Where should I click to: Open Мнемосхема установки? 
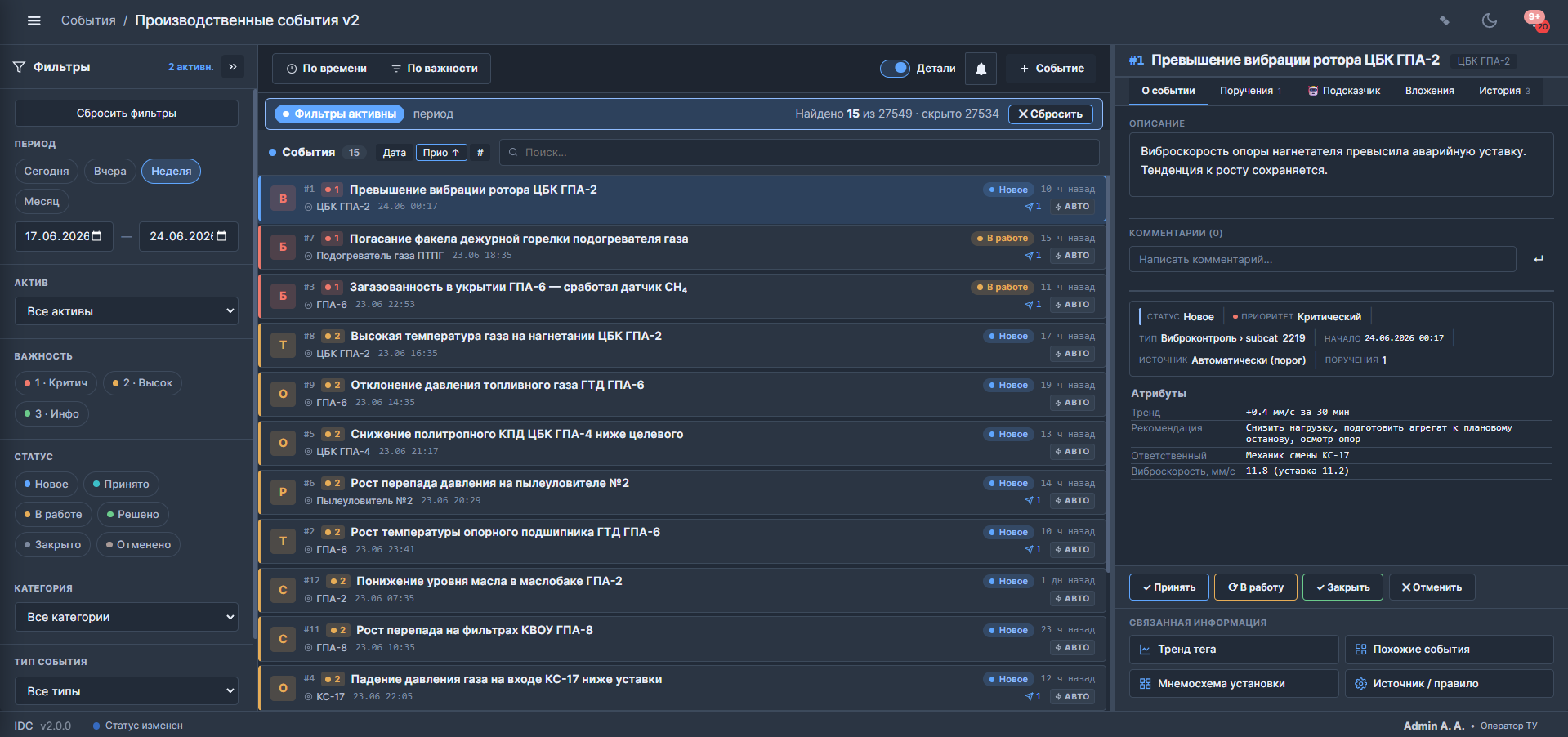(1234, 684)
